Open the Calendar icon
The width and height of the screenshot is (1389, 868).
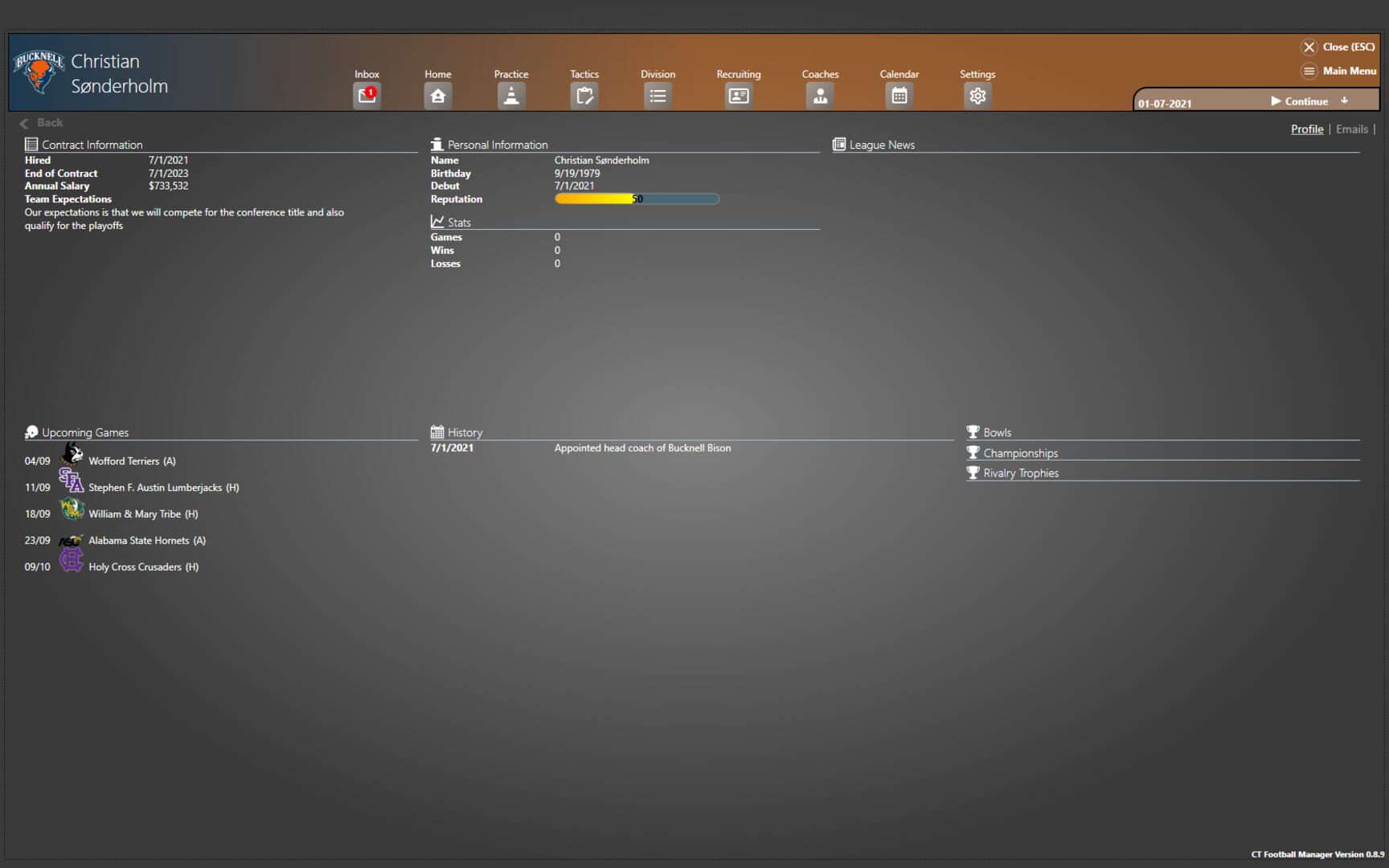pos(899,96)
